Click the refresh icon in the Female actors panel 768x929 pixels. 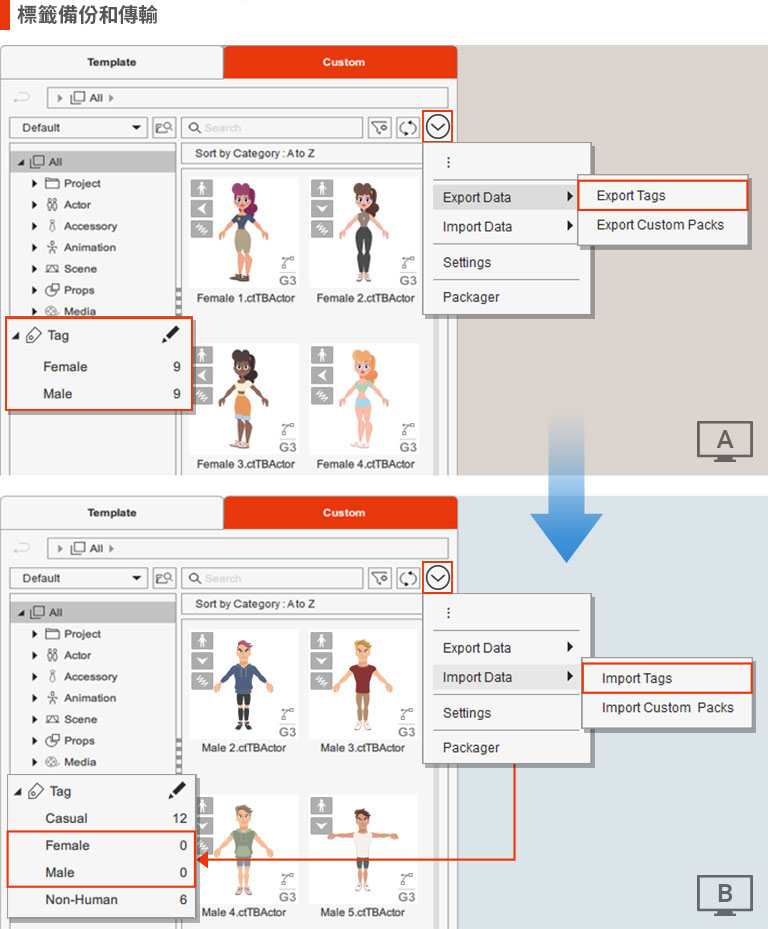point(408,128)
